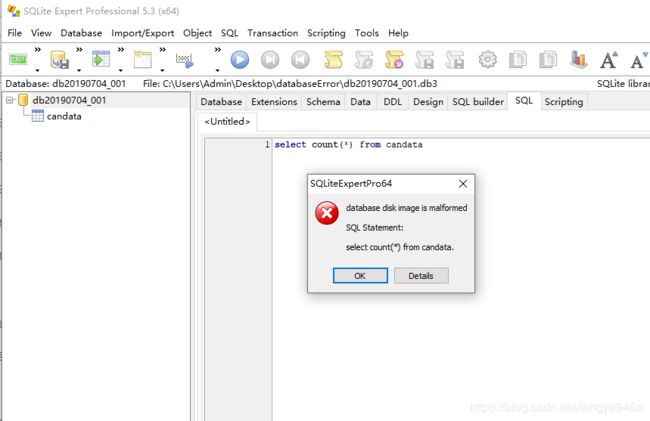Screen dimensions: 650x421
Task: Open the Database menu
Action: pos(81,33)
